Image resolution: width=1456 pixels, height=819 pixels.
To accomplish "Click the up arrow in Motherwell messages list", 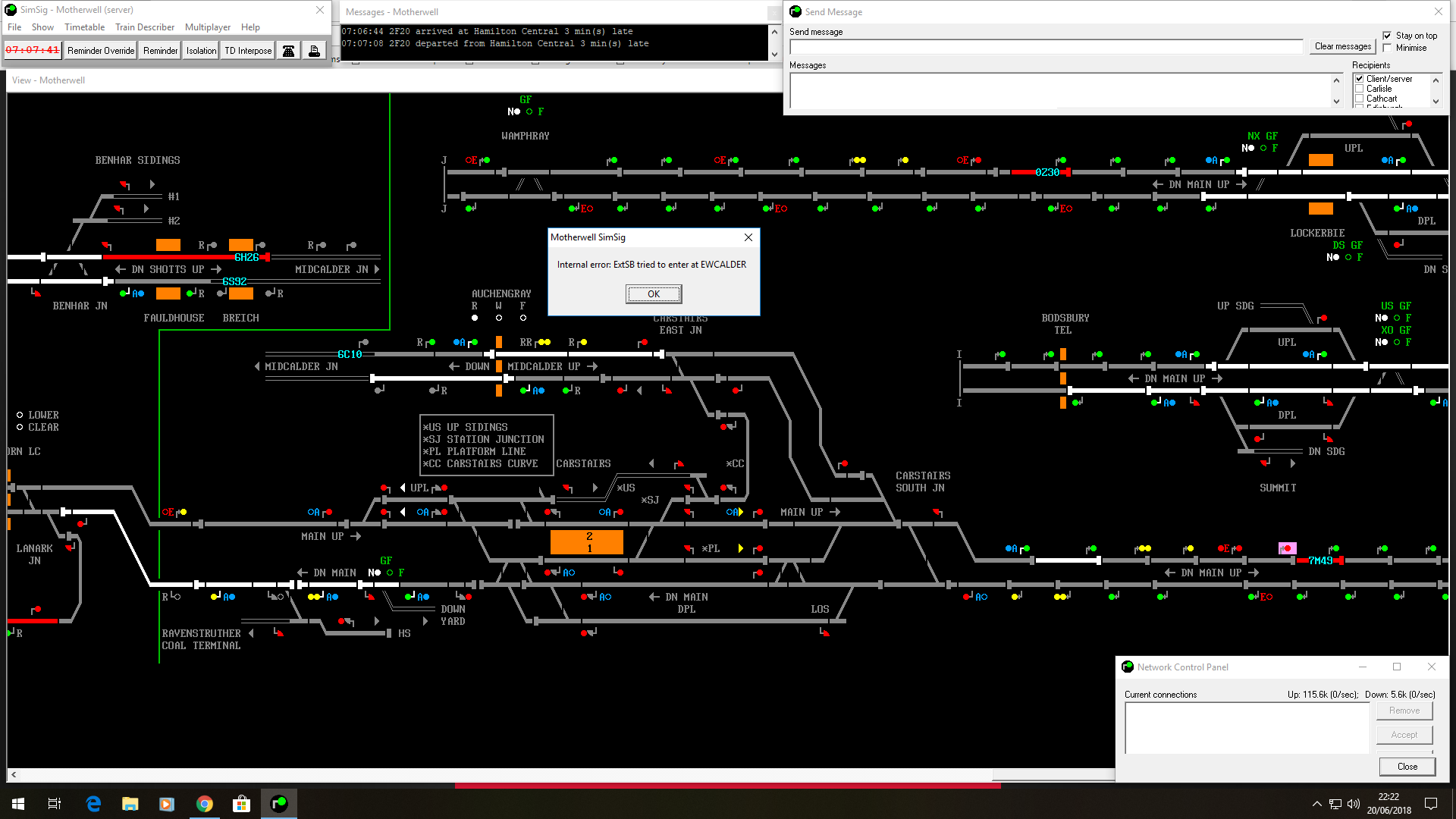I will point(774,32).
